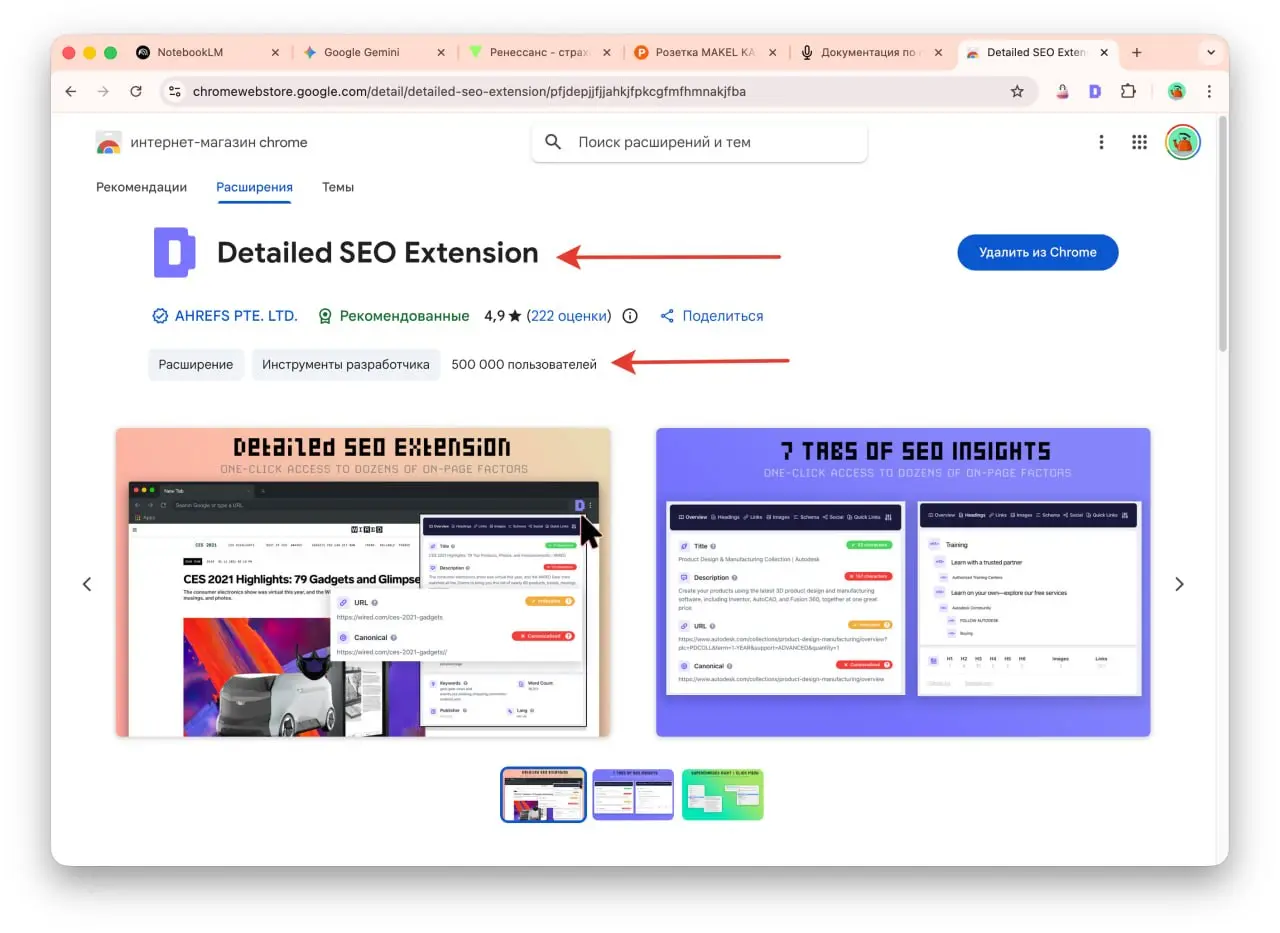Viewport: 1280px width, 933px height.
Task: Switch to Расширения tab
Action: tap(254, 187)
